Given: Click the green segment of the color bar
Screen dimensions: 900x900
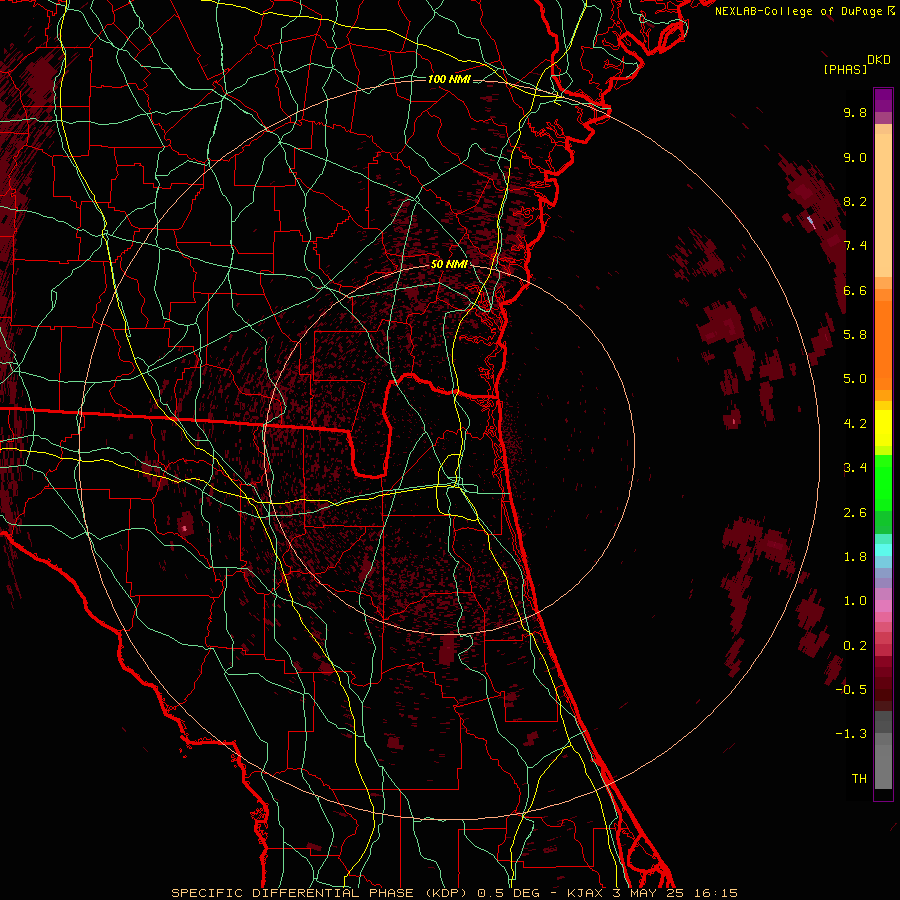Looking at the screenshot, I should [883, 482].
